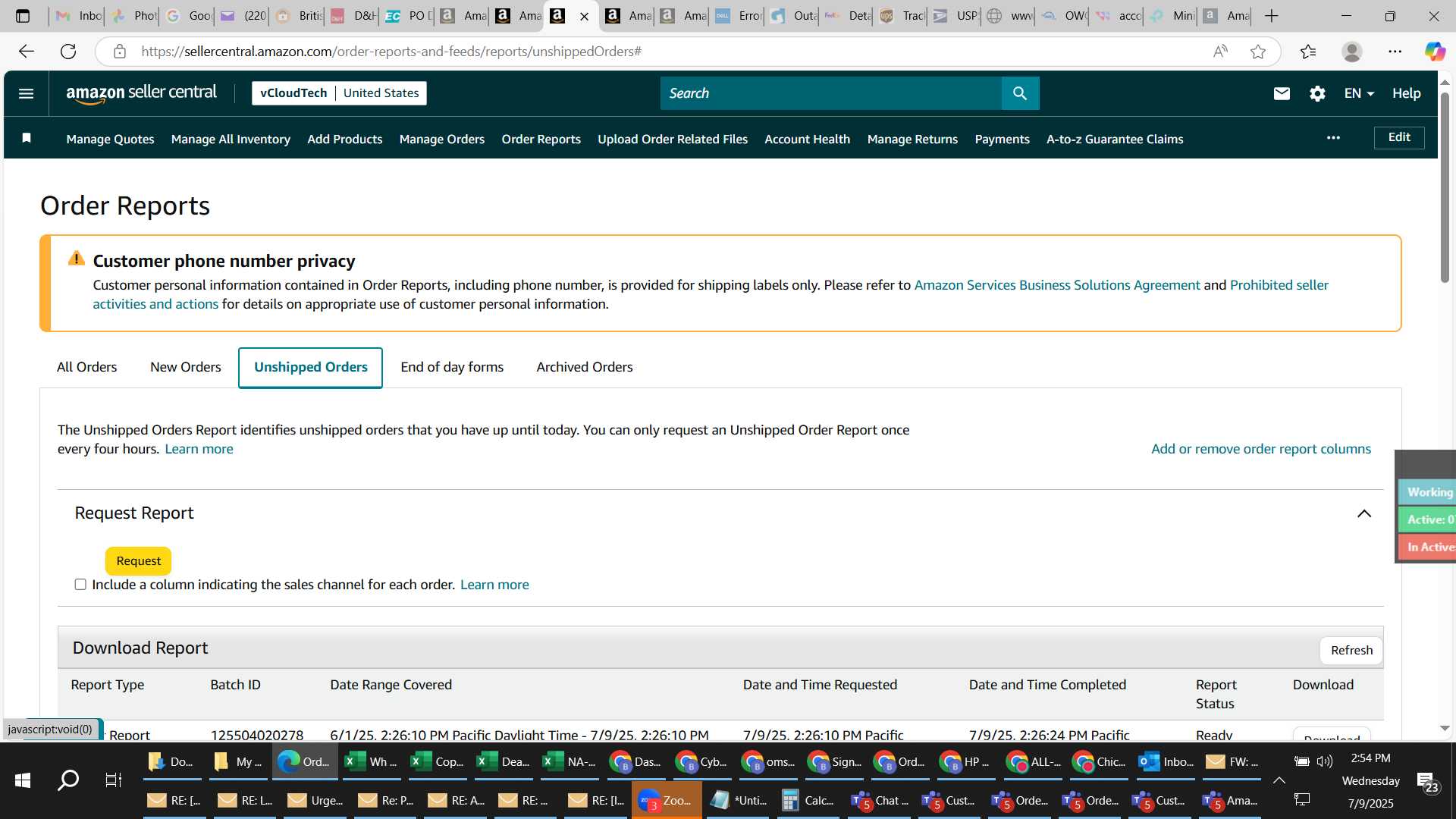
Task: Click the browser address bar URL
Action: 391,52
